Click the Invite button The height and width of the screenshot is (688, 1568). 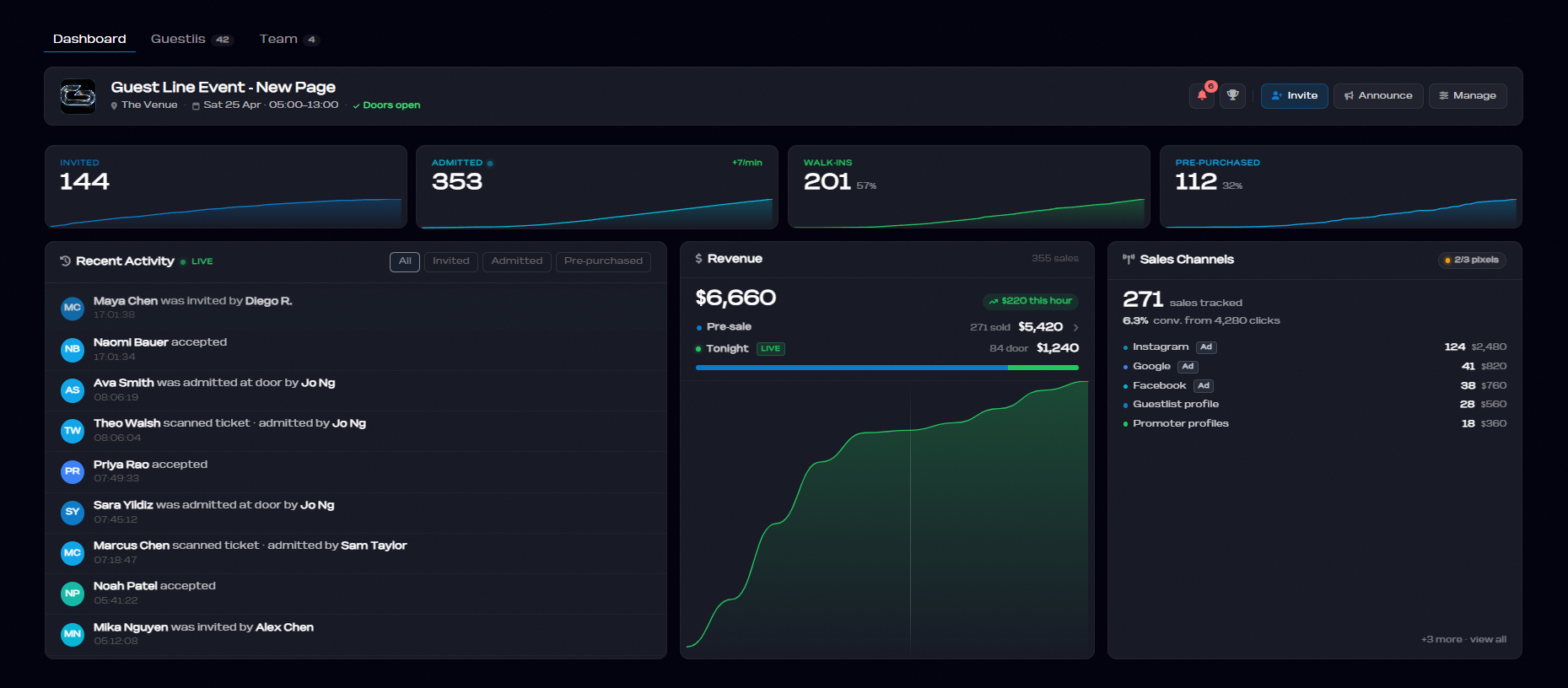point(1295,96)
